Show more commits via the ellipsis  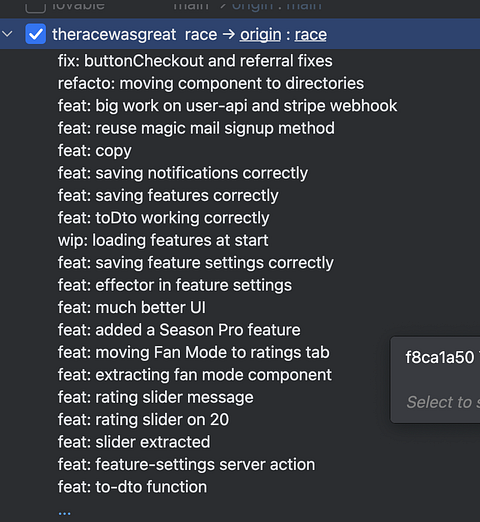coord(64,513)
